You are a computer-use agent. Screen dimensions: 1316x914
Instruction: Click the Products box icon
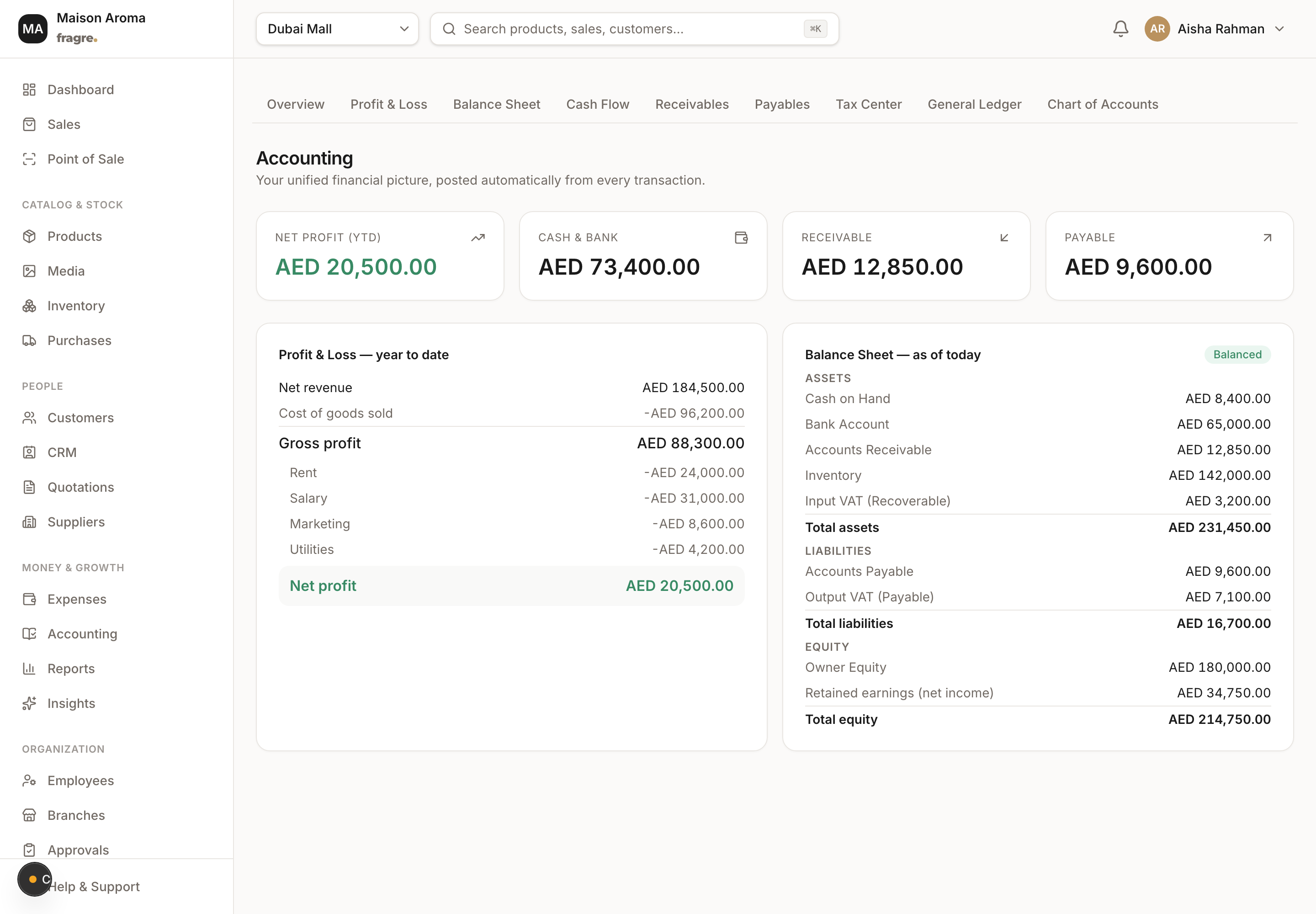point(29,237)
